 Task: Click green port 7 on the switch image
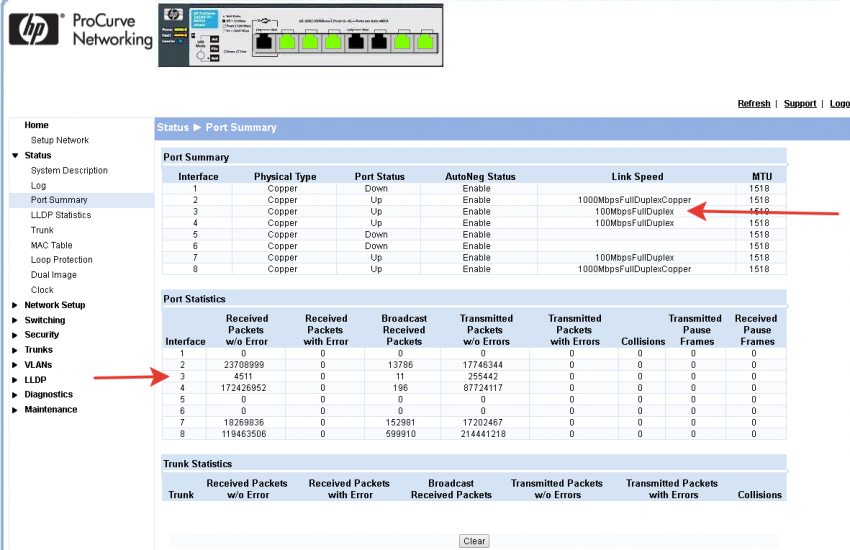403,43
